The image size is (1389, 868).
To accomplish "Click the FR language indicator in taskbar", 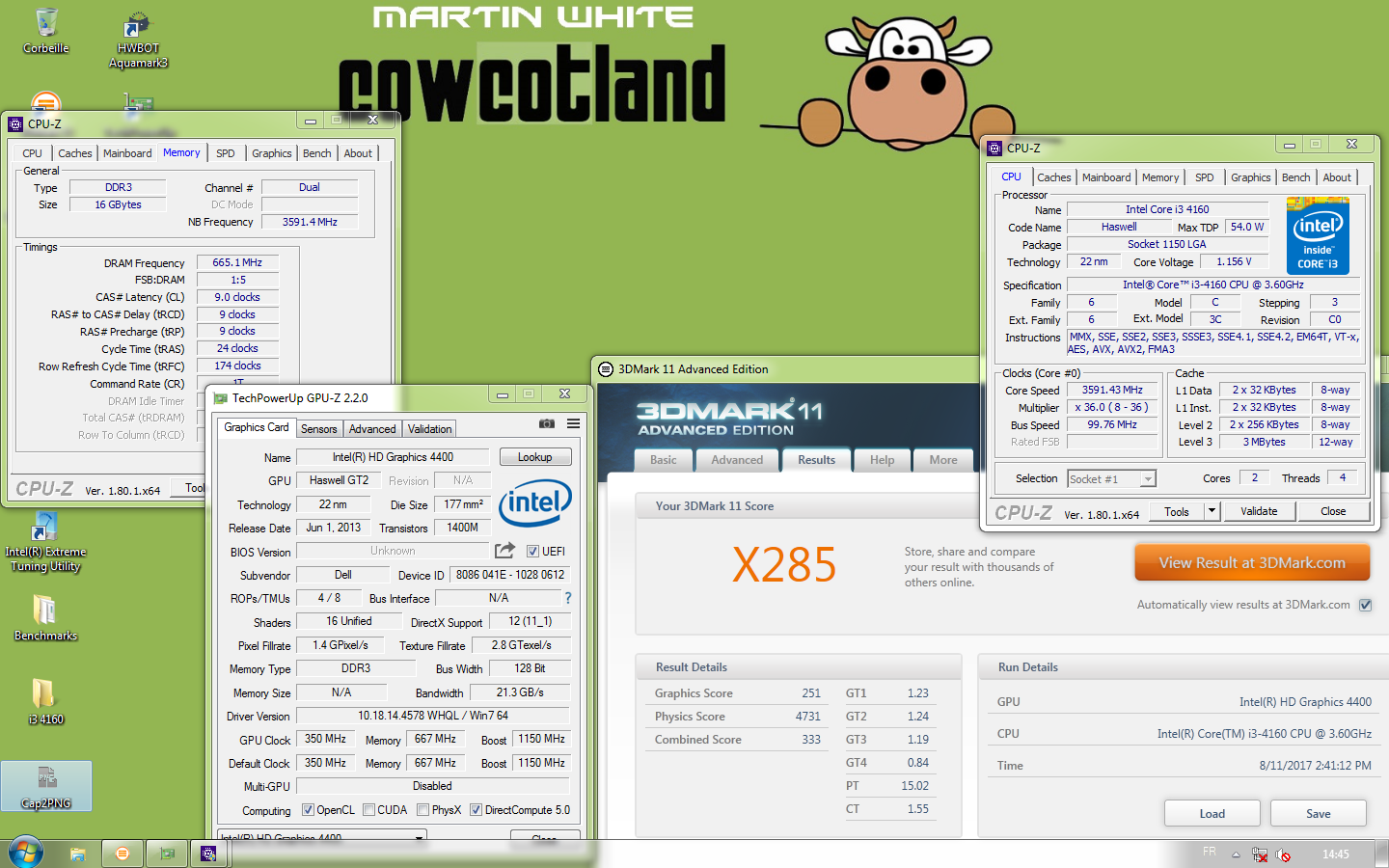I will tap(1210, 852).
